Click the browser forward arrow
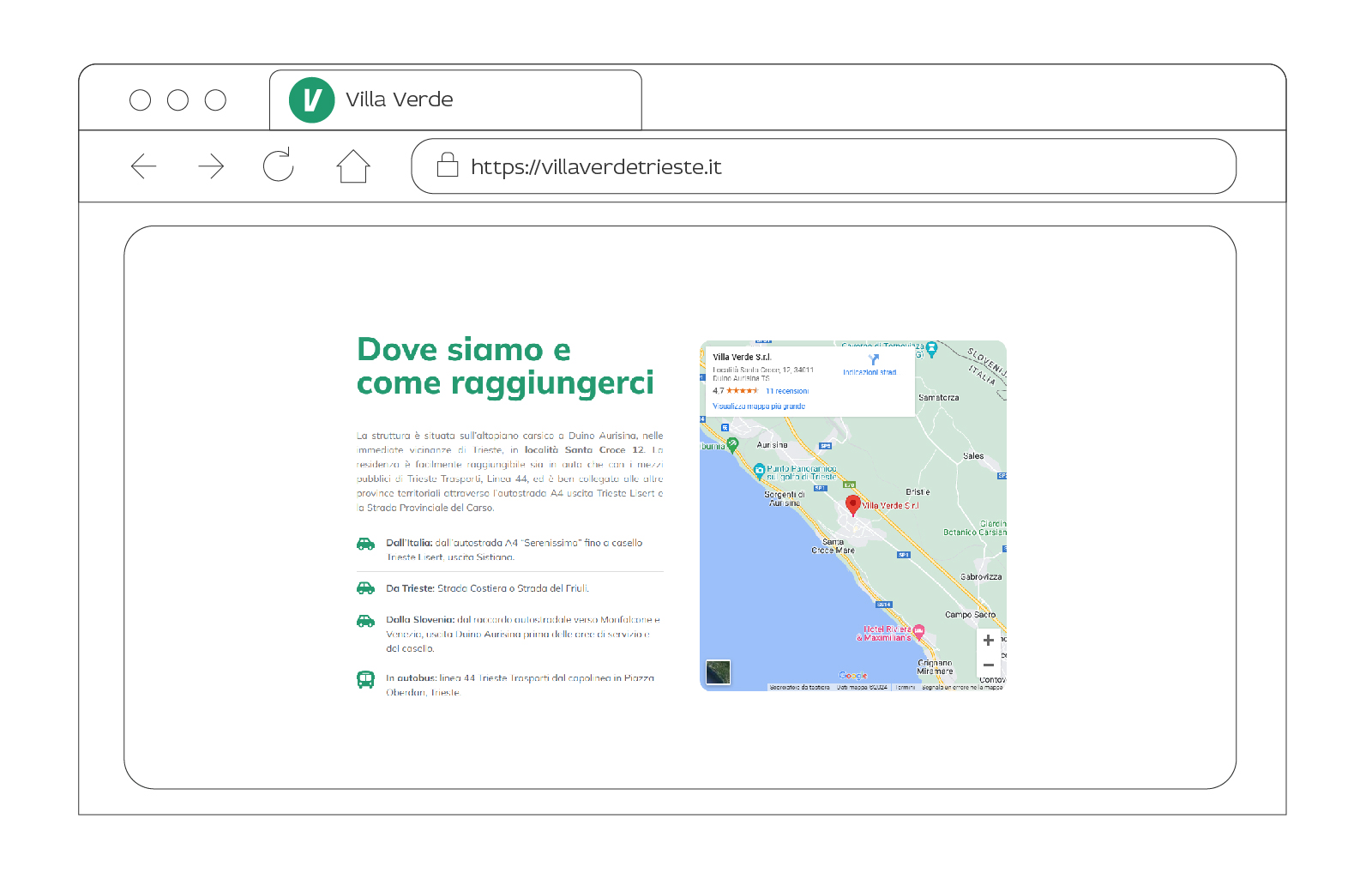Image resolution: width=1372 pixels, height=879 pixels. point(211,166)
